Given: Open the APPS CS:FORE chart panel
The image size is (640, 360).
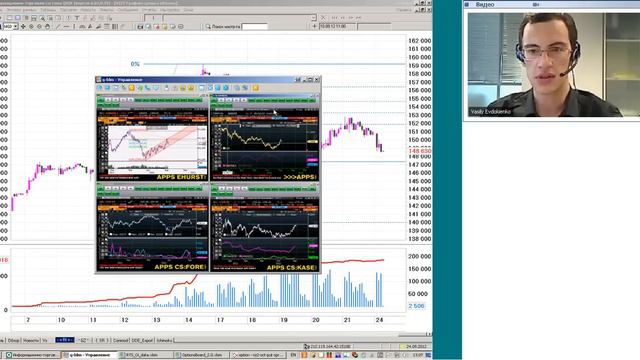Looking at the screenshot, I should click(x=152, y=227).
